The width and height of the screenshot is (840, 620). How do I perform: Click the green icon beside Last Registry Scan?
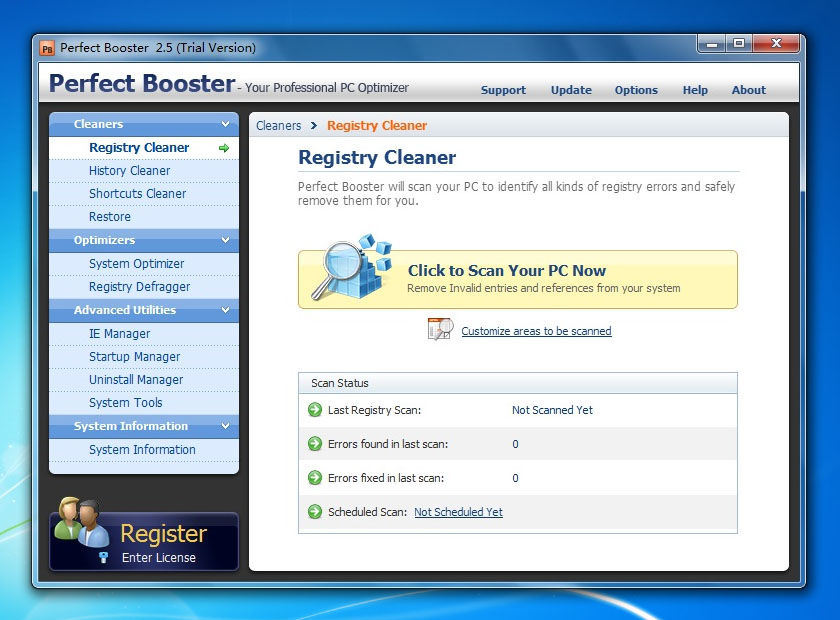coord(315,410)
